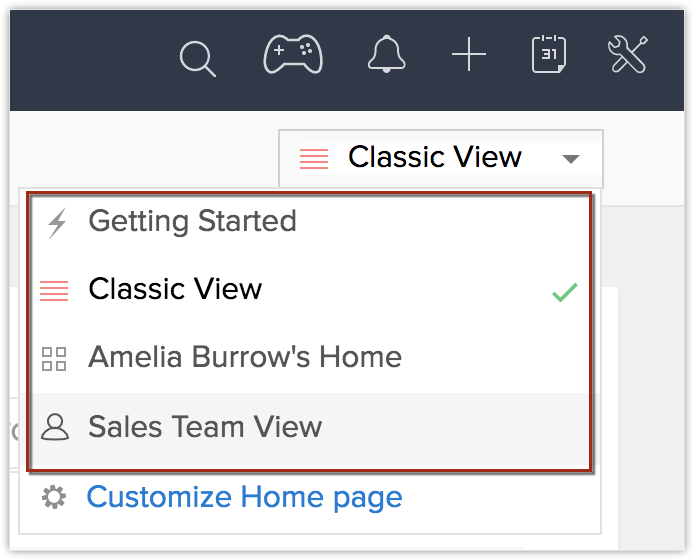The width and height of the screenshot is (694, 560).
Task: Click the gear icon beside Customize Home page
Action: click(54, 497)
